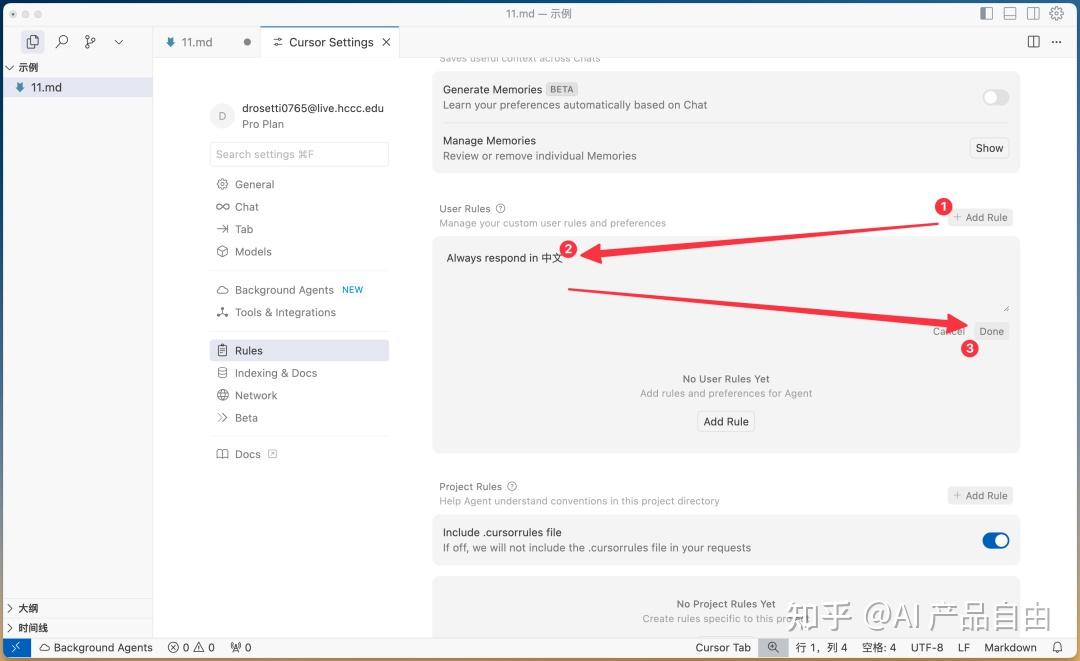
Task: Click Markdown language mode
Action: tap(1010, 647)
